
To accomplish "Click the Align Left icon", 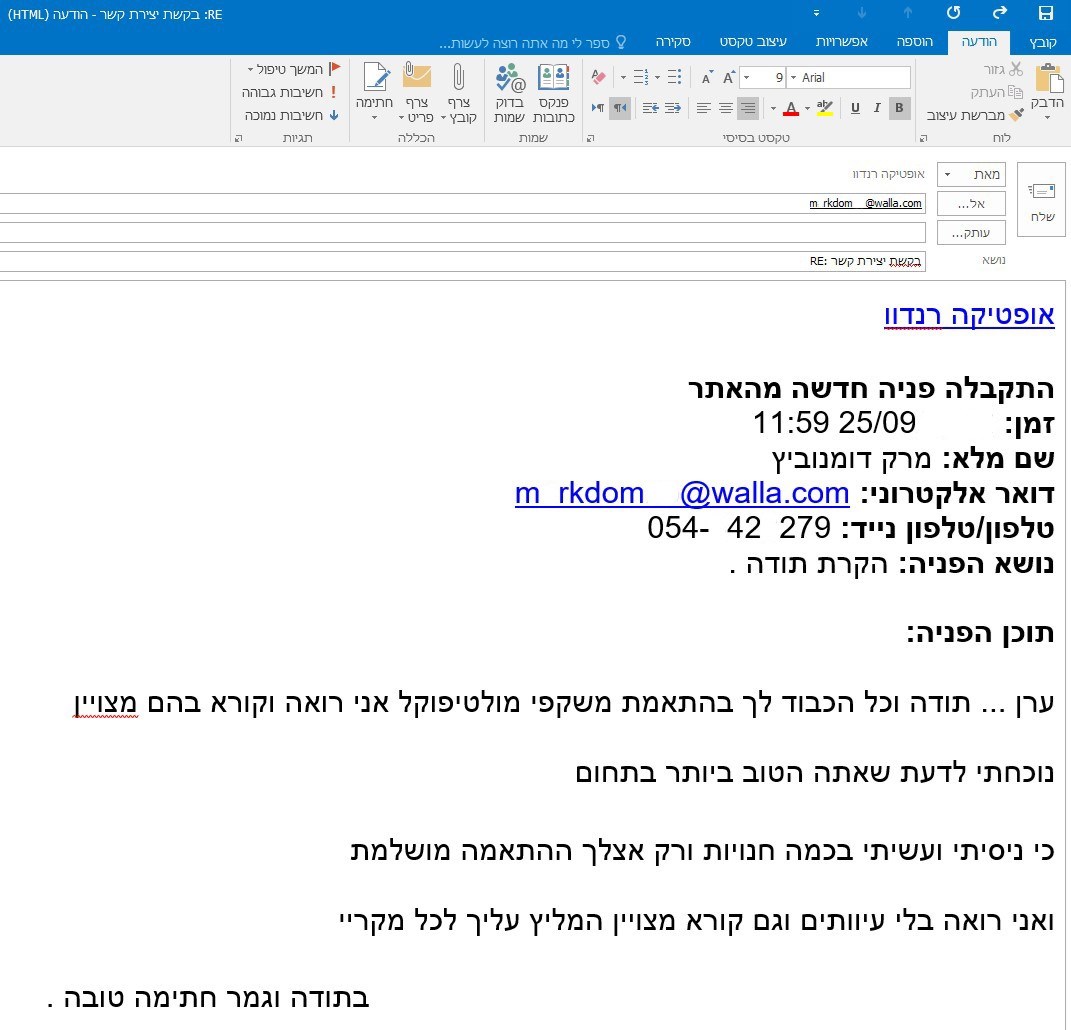I will [x=704, y=108].
